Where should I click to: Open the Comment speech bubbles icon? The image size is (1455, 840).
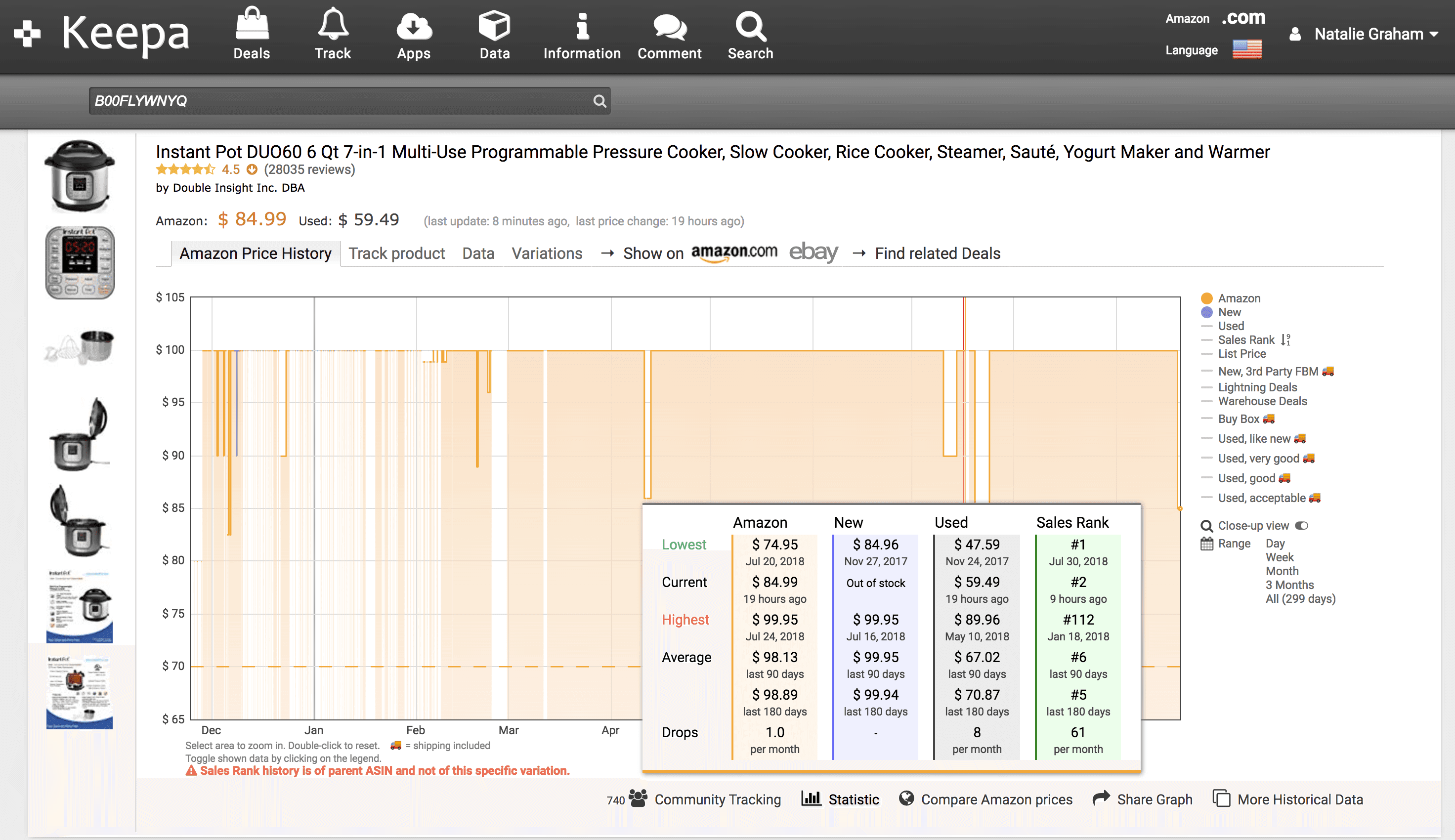coord(670,27)
